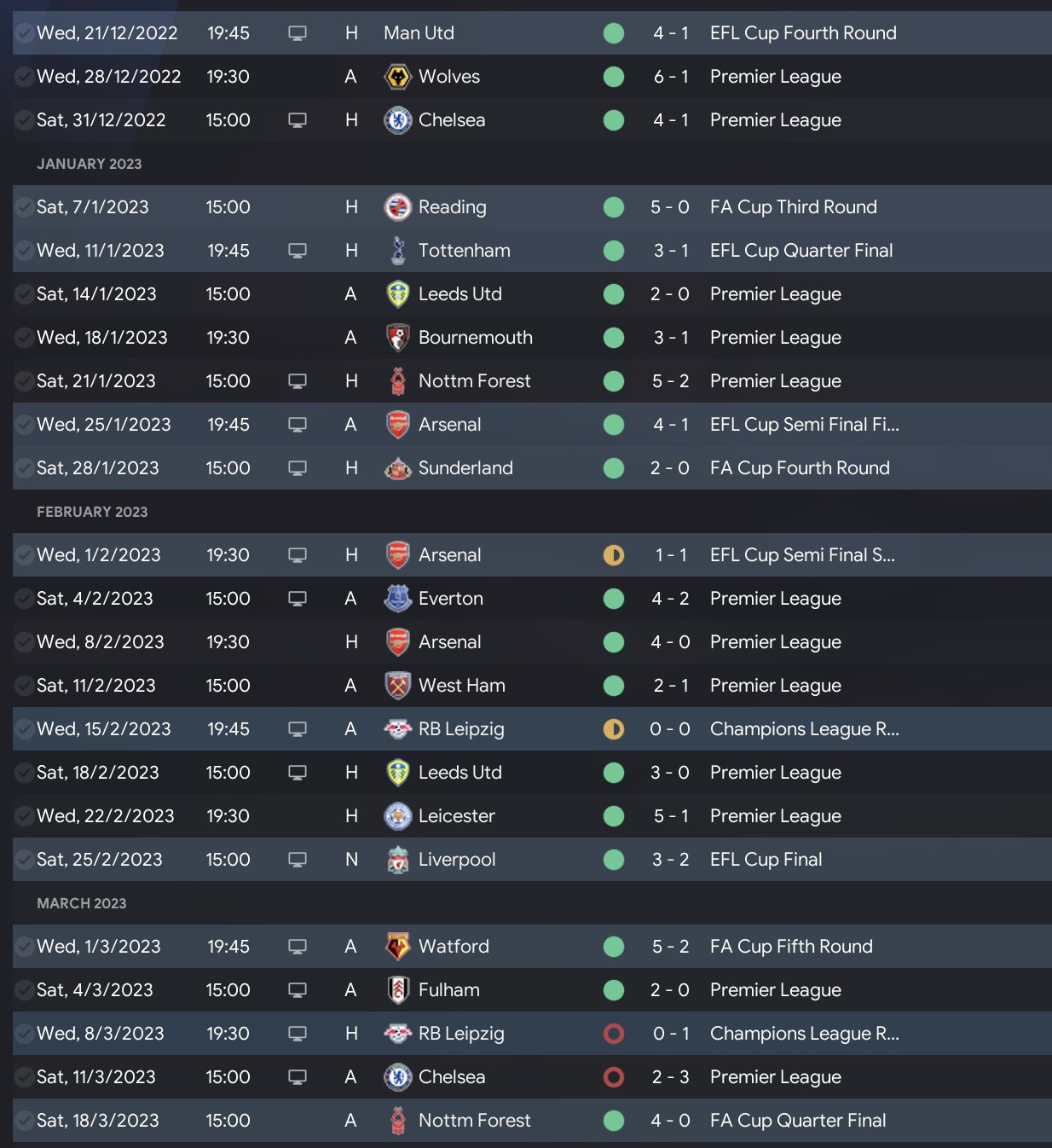Click the Everton club badge
Image resolution: width=1052 pixels, height=1148 pixels.
click(x=397, y=599)
